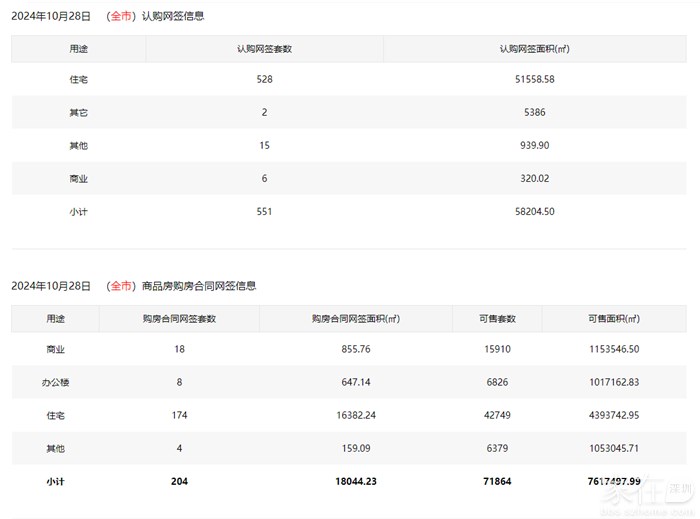Click the 16382.24 residential contract area cell

coord(355,416)
